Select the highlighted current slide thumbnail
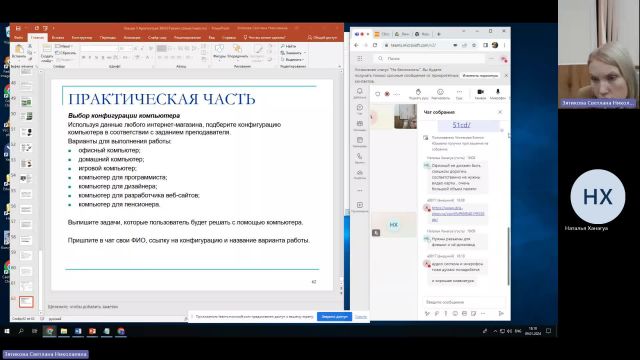 tap(26, 302)
